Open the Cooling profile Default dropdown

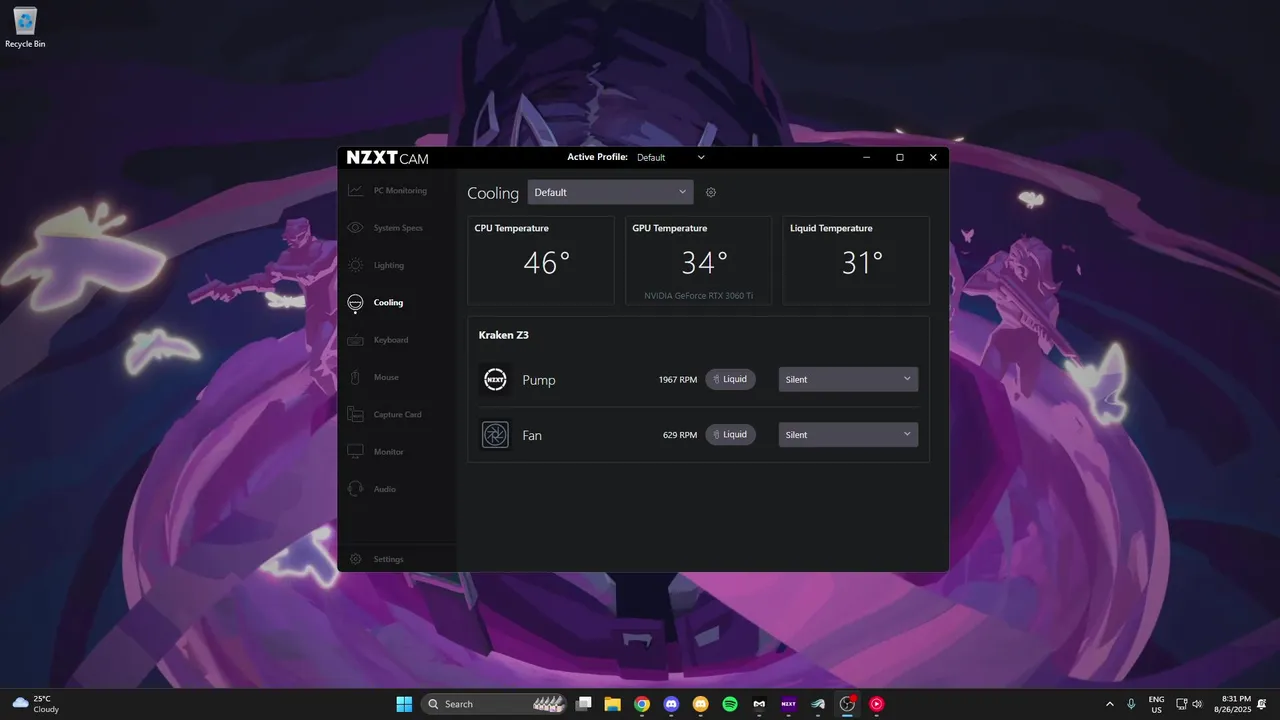pos(610,192)
